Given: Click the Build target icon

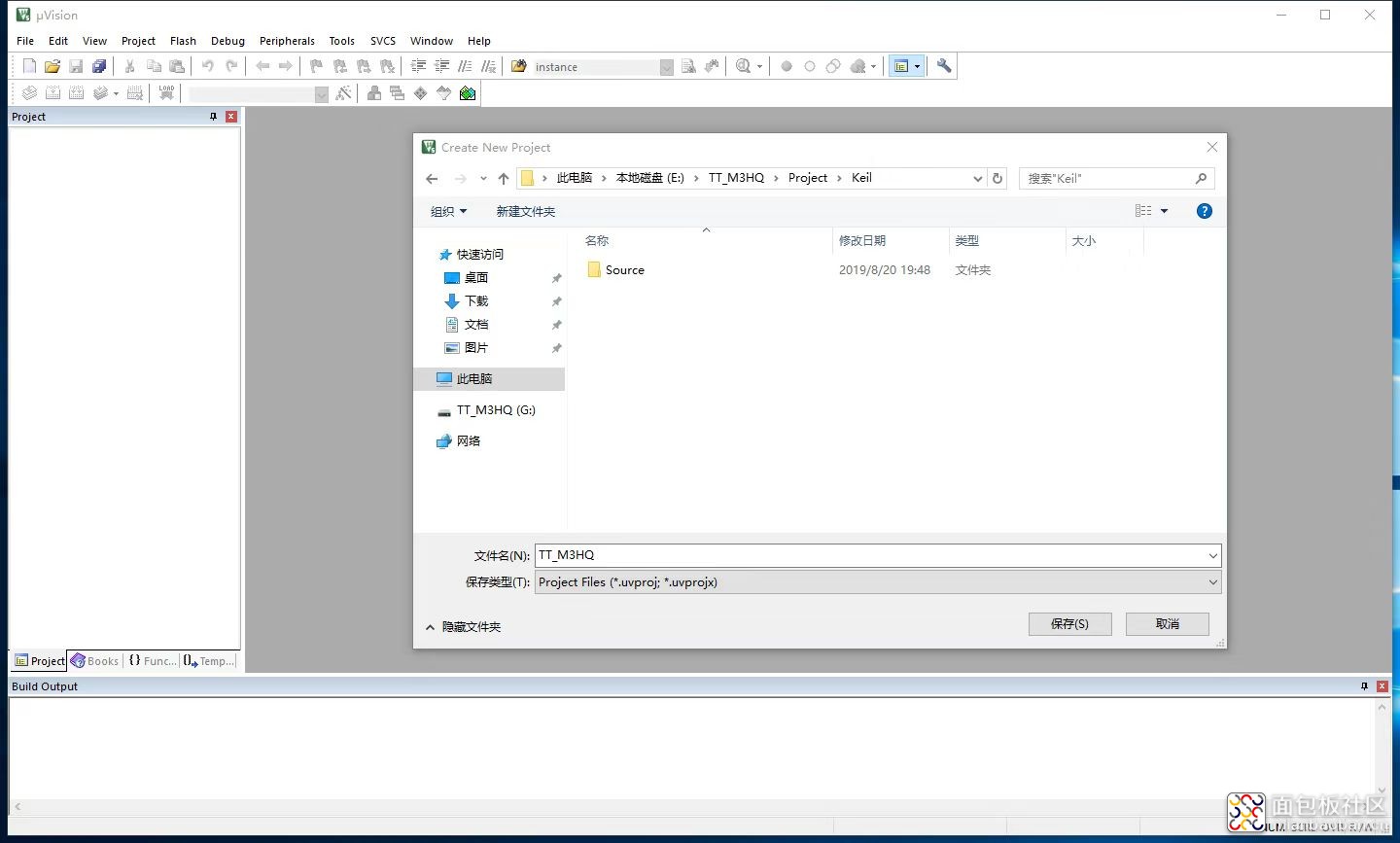Looking at the screenshot, I should (x=52, y=93).
